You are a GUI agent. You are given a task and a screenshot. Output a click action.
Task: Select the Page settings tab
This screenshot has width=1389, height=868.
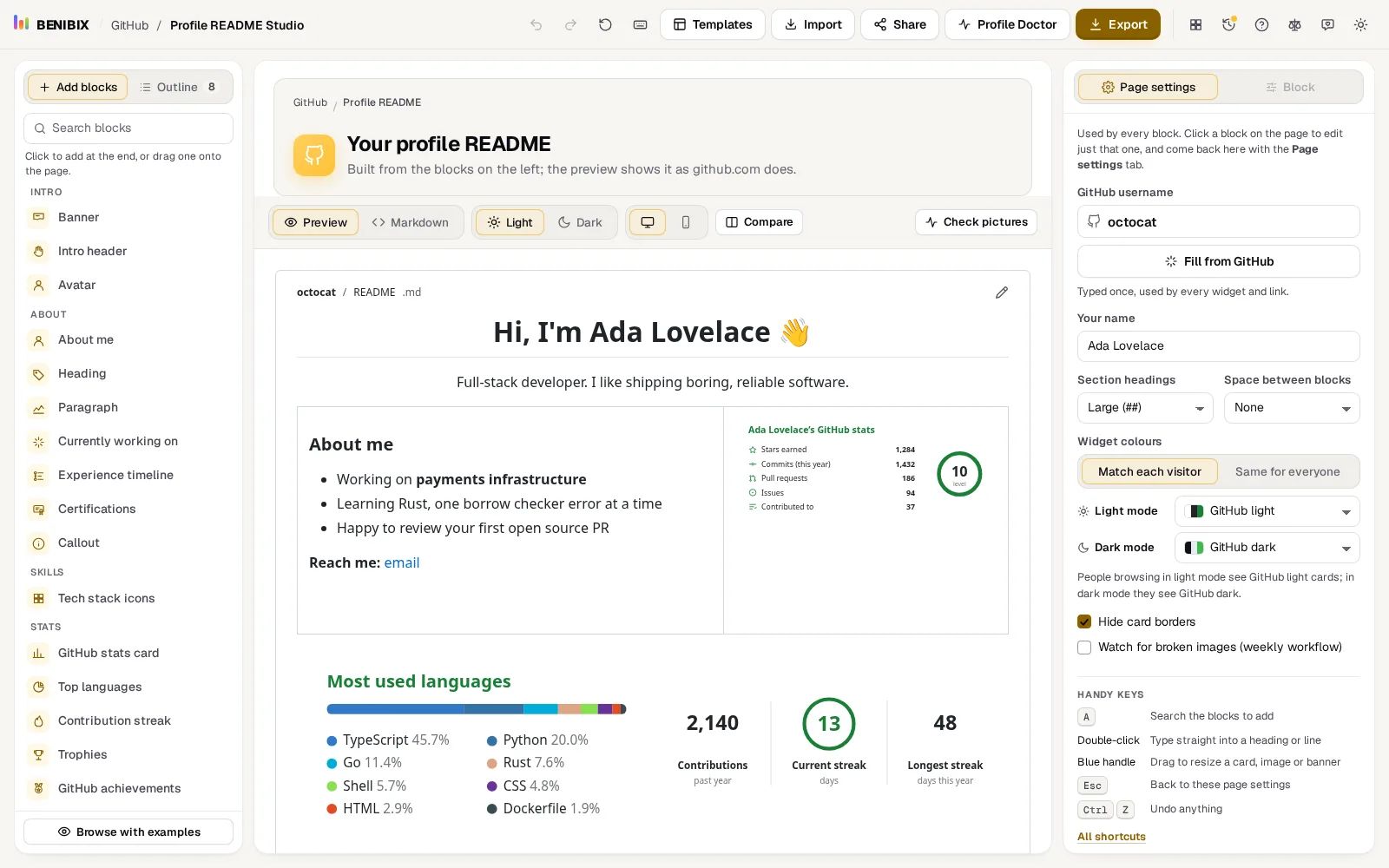[x=1148, y=87]
